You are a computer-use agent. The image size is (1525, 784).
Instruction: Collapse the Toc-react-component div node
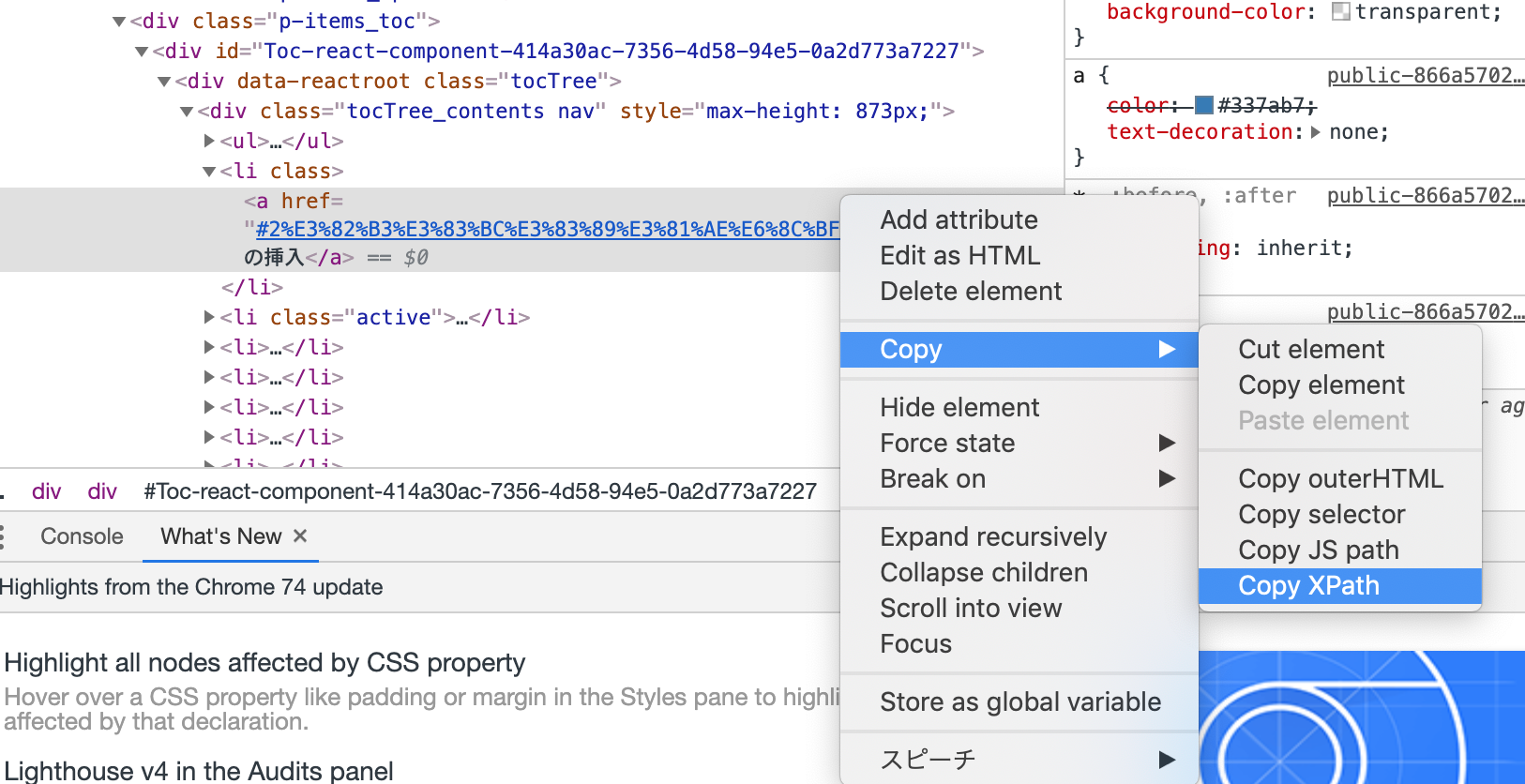pyautogui.click(x=142, y=52)
